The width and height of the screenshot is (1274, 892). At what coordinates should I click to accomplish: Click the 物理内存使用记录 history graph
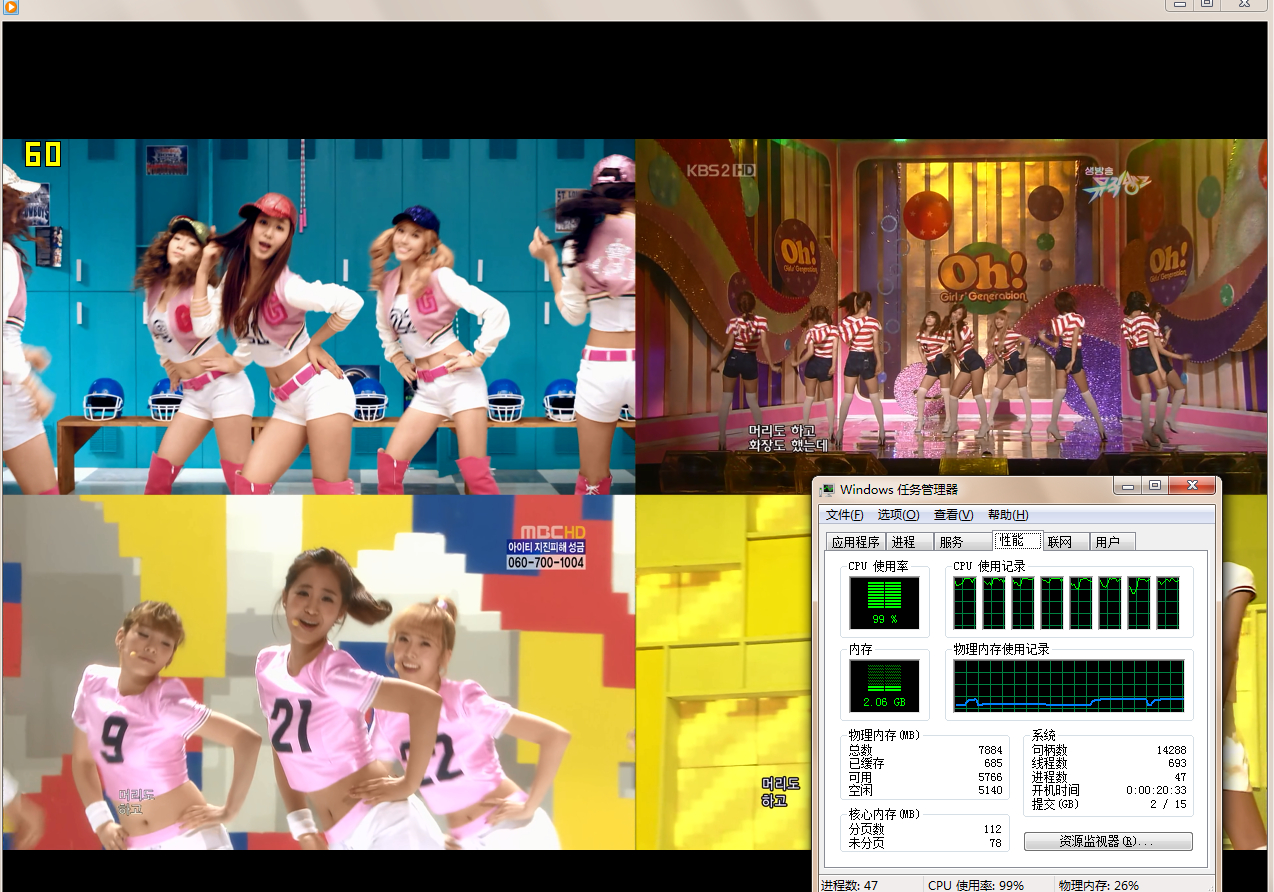(1069, 686)
